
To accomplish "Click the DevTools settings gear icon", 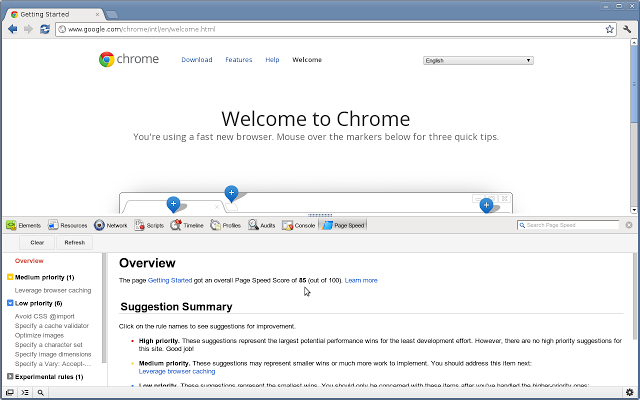I will (x=627, y=393).
